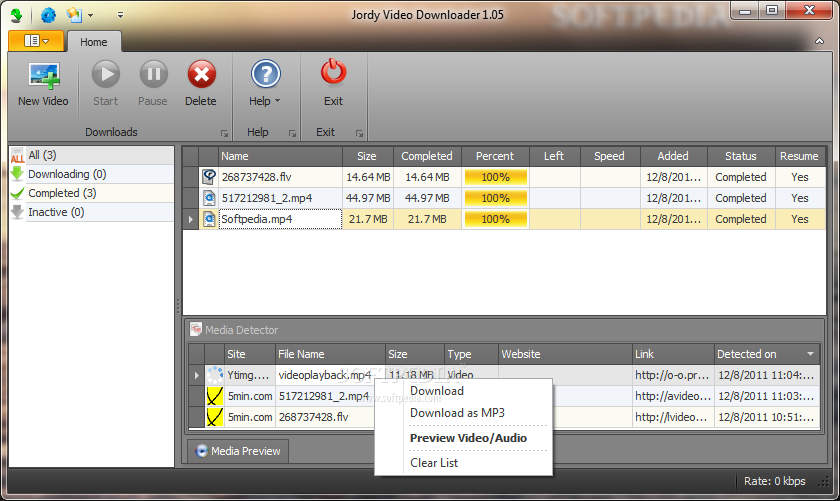Image resolution: width=840 pixels, height=501 pixels.
Task: Click the All (3) category icon
Action: pyautogui.click(x=17, y=155)
